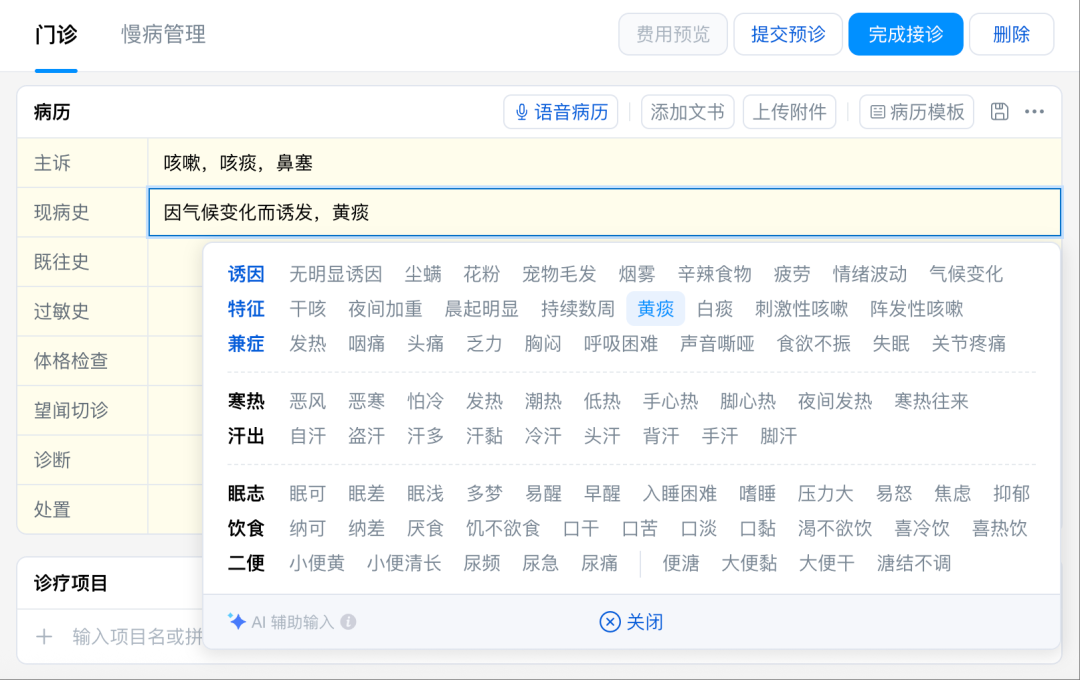Image resolution: width=1080 pixels, height=680 pixels.
Task: Click 上传附件 button
Action: pyautogui.click(x=789, y=112)
